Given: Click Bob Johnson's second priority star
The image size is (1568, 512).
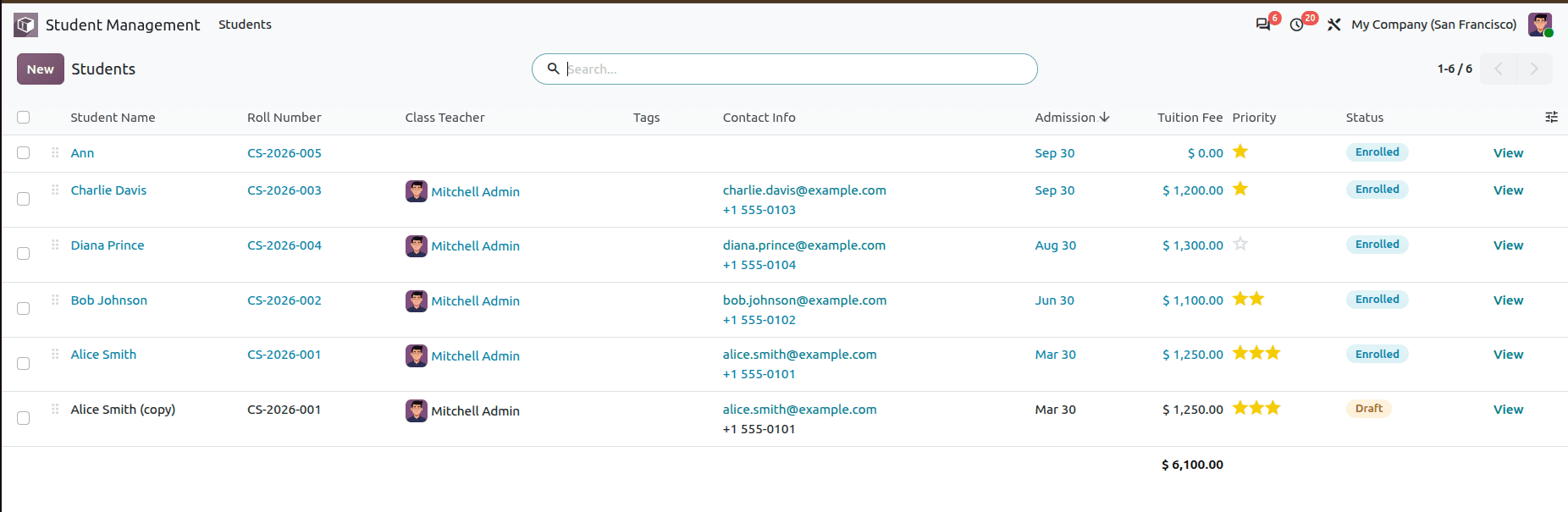Looking at the screenshot, I should [x=1256, y=299].
